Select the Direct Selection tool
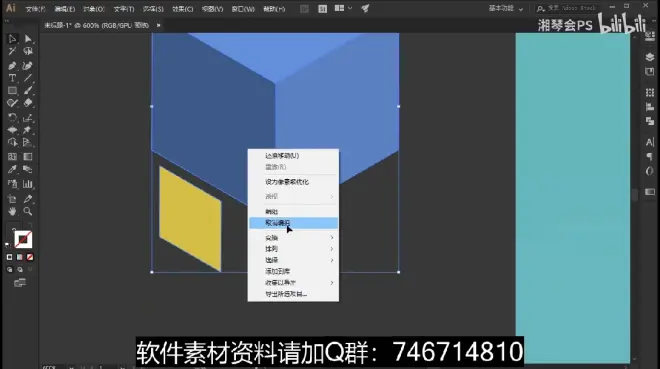Viewport: 660px width, 369px height. [28, 39]
